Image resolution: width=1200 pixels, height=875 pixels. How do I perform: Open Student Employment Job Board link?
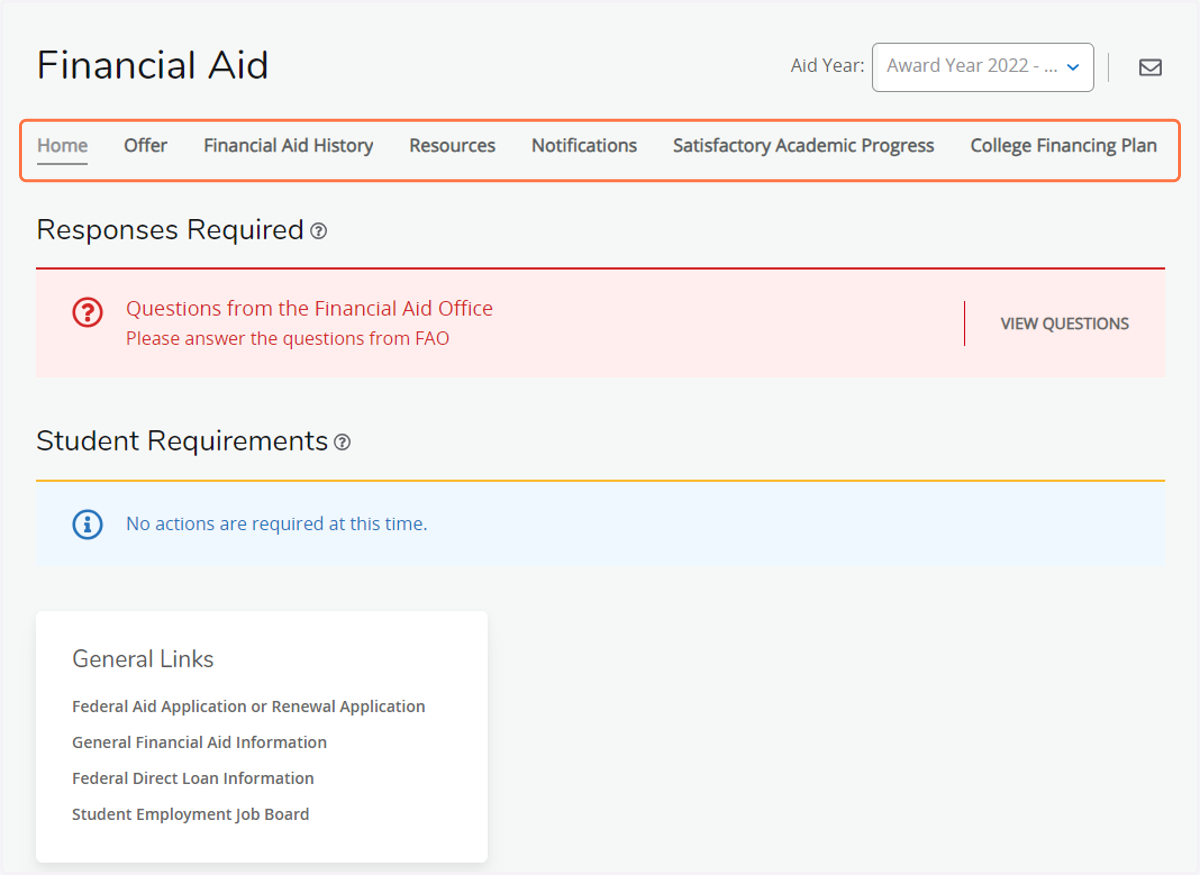tap(190, 814)
